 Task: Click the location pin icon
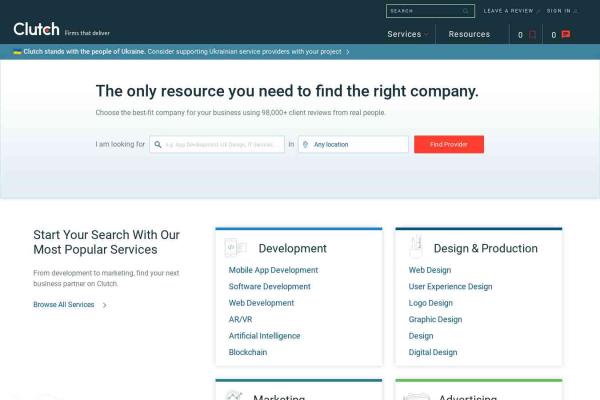[305, 144]
